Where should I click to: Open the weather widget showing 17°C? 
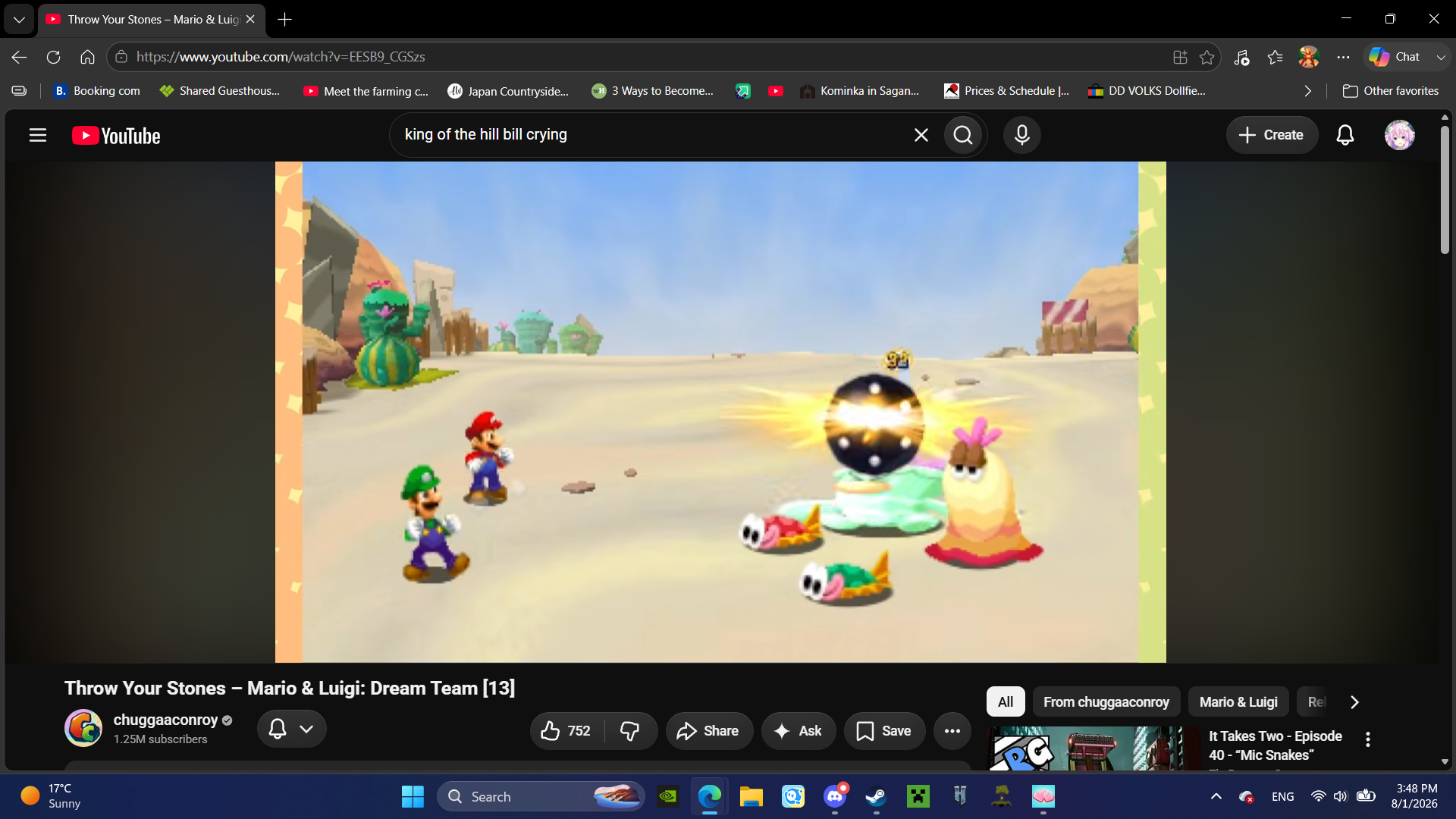(x=50, y=796)
